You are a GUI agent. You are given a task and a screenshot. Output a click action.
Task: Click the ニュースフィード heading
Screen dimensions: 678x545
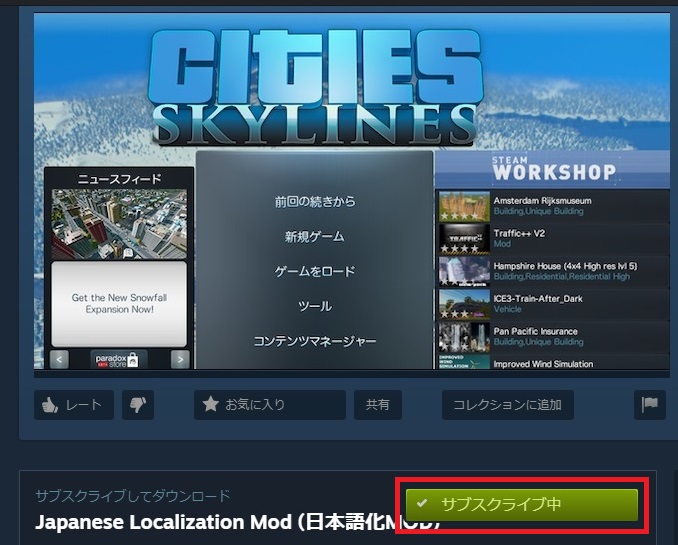click(x=119, y=179)
